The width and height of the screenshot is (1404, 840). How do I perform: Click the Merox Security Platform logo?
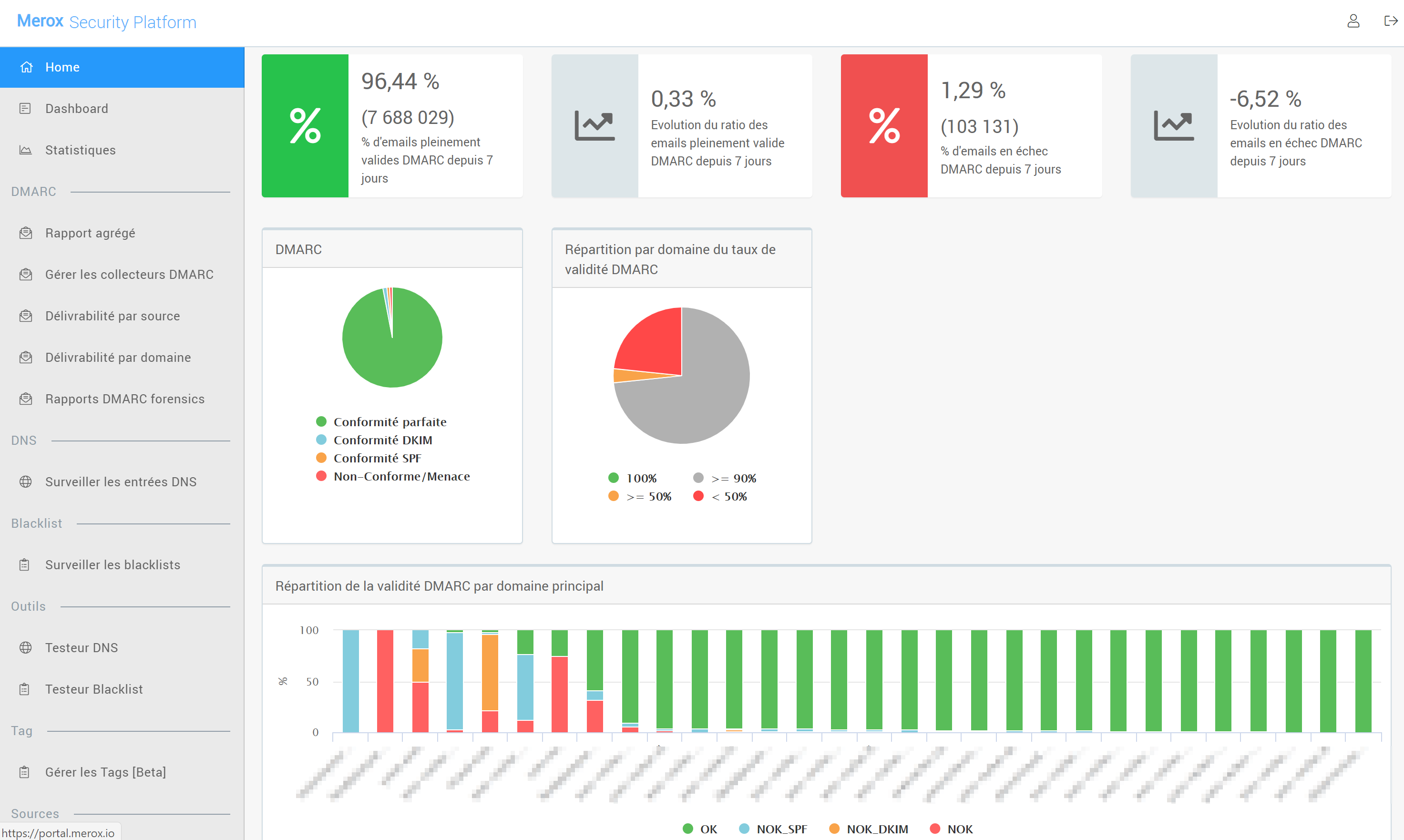106,21
